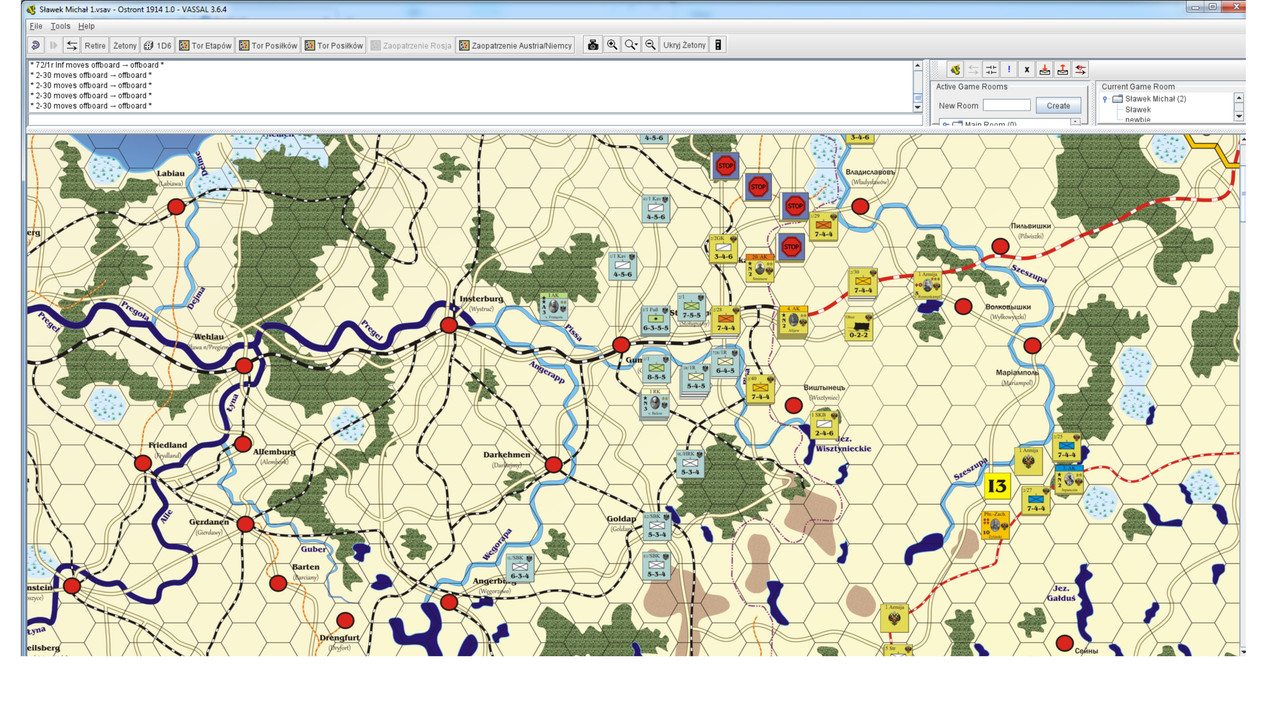The width and height of the screenshot is (1280, 721).
Task: Open the Help menu
Action: click(x=86, y=26)
